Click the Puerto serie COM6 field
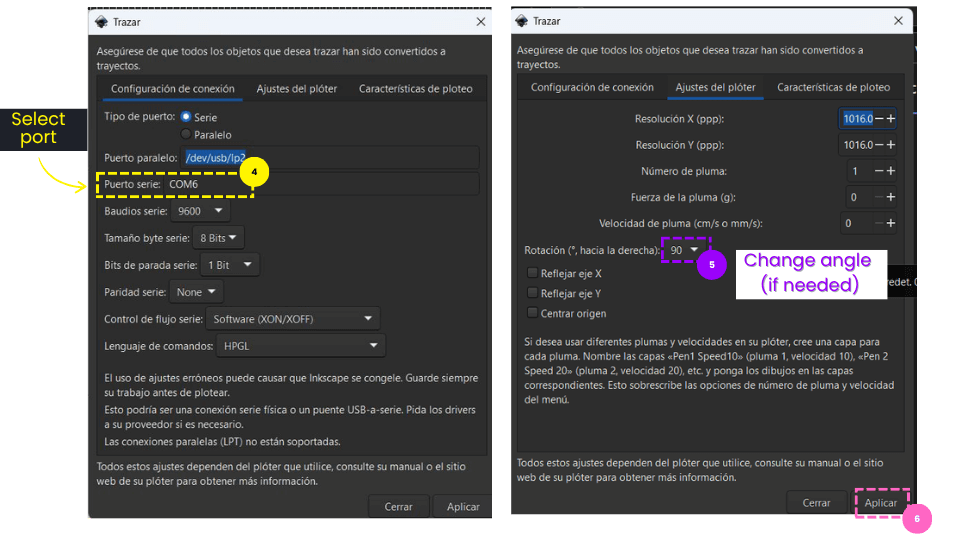This screenshot has height=540, width=960. point(320,184)
